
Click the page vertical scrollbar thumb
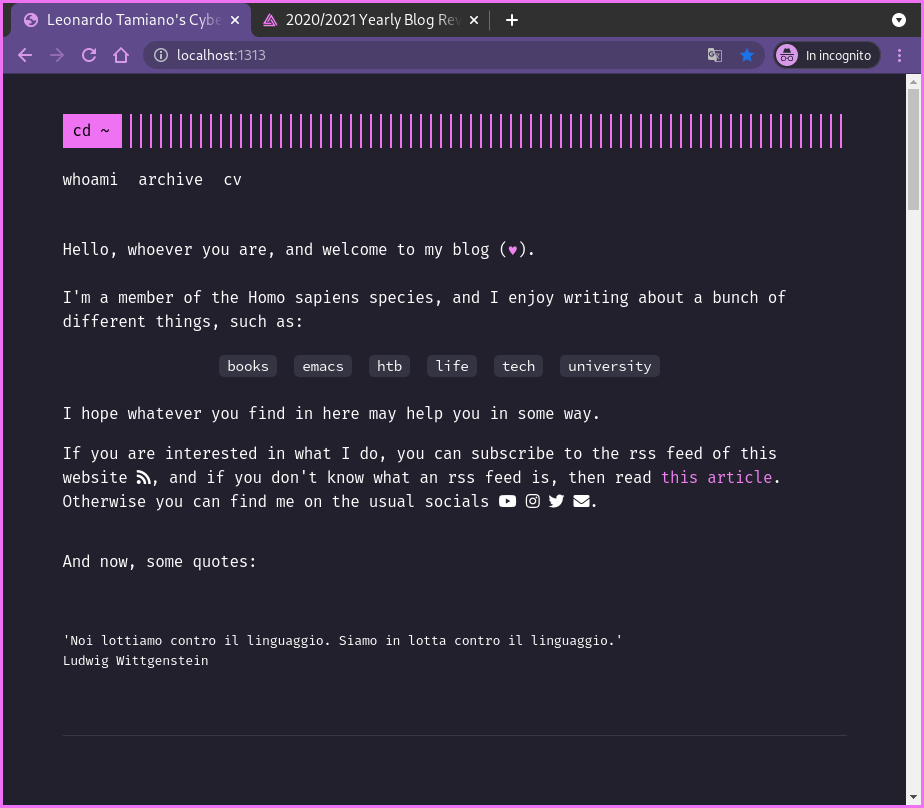(x=913, y=149)
